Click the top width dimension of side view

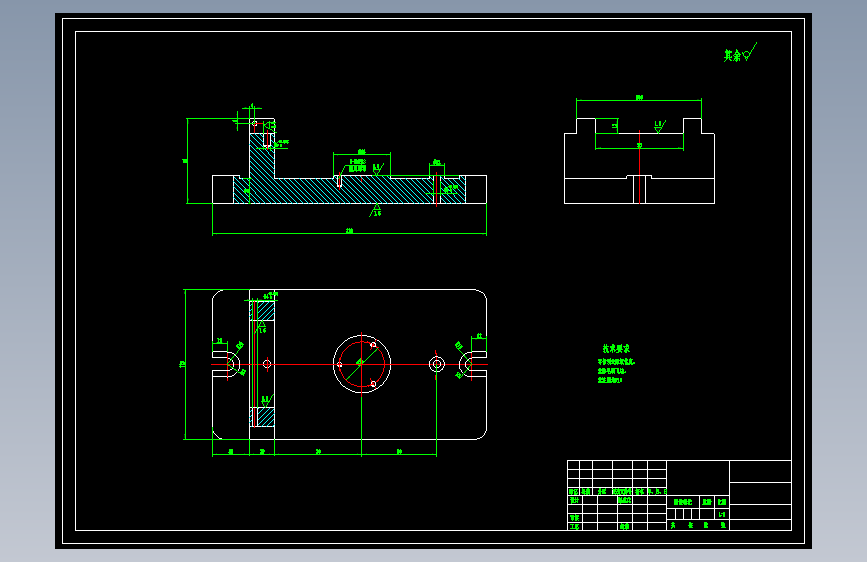(x=639, y=100)
